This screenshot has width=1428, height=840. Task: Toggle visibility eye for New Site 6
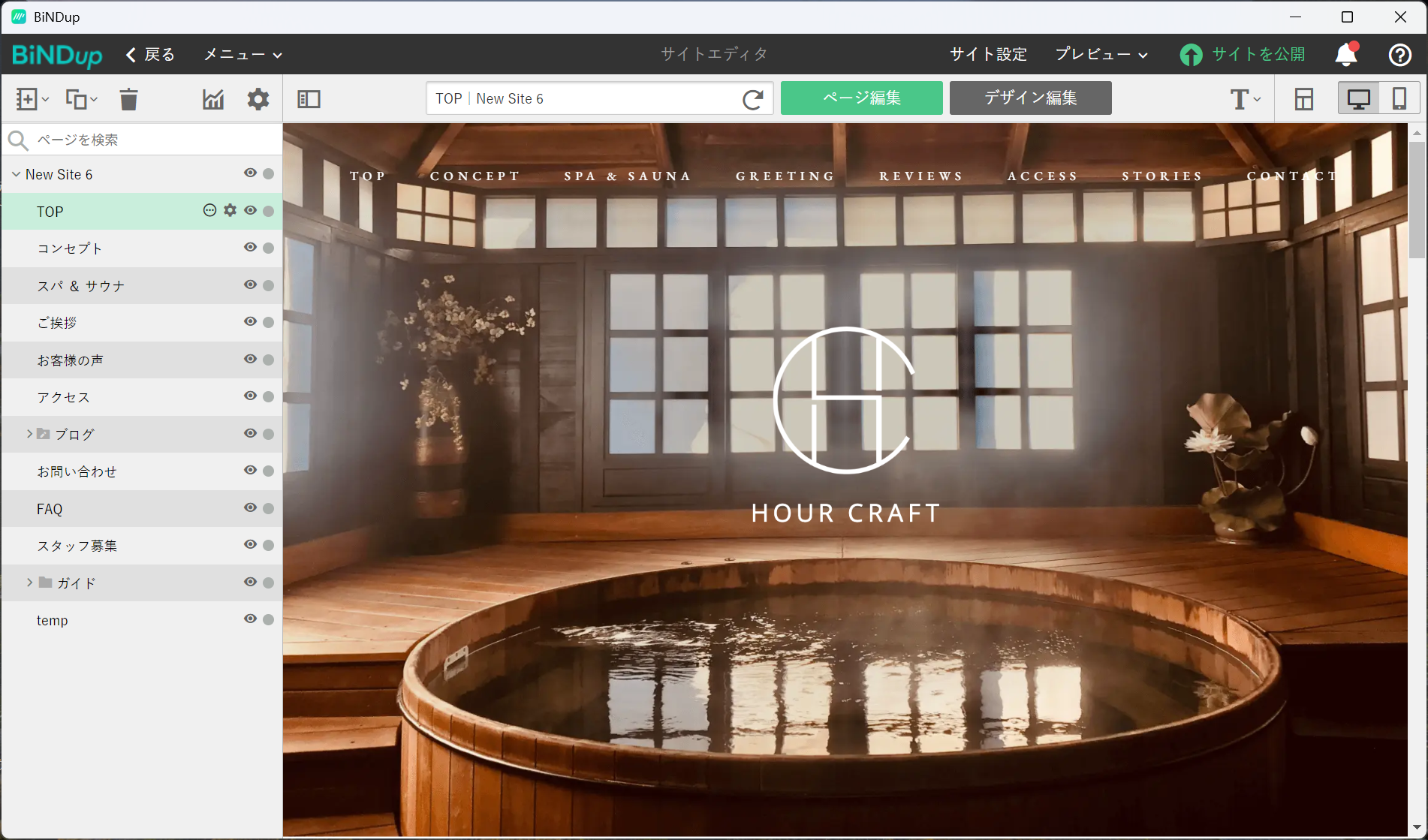click(x=250, y=173)
